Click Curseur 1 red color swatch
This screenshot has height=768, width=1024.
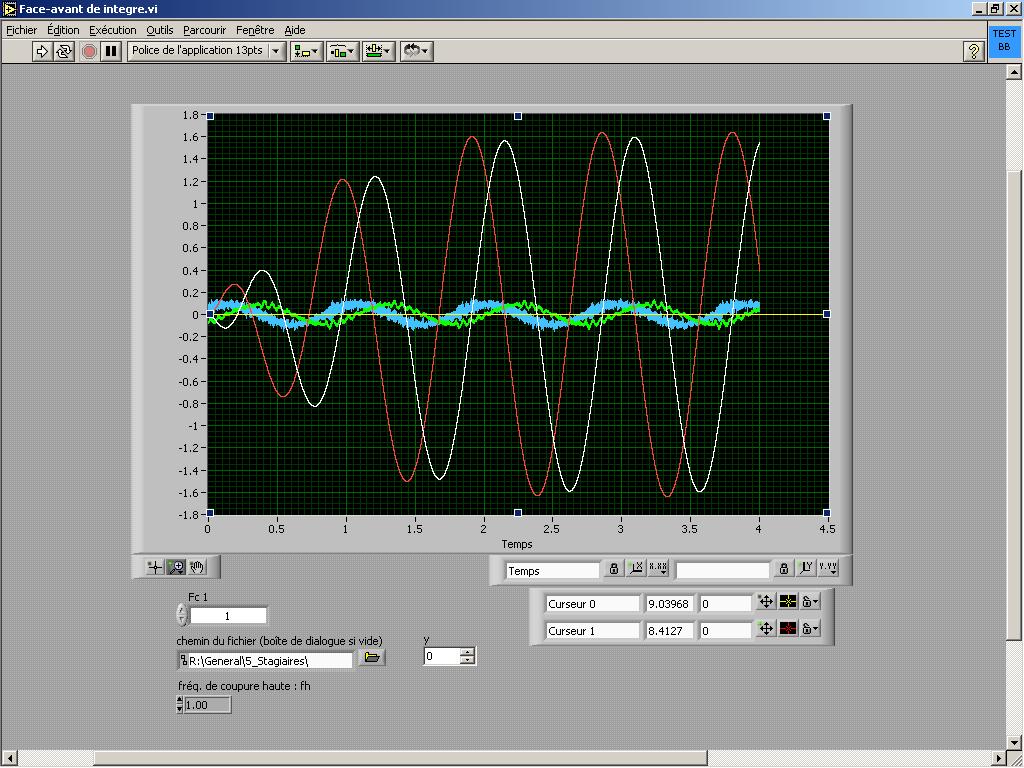(788, 629)
